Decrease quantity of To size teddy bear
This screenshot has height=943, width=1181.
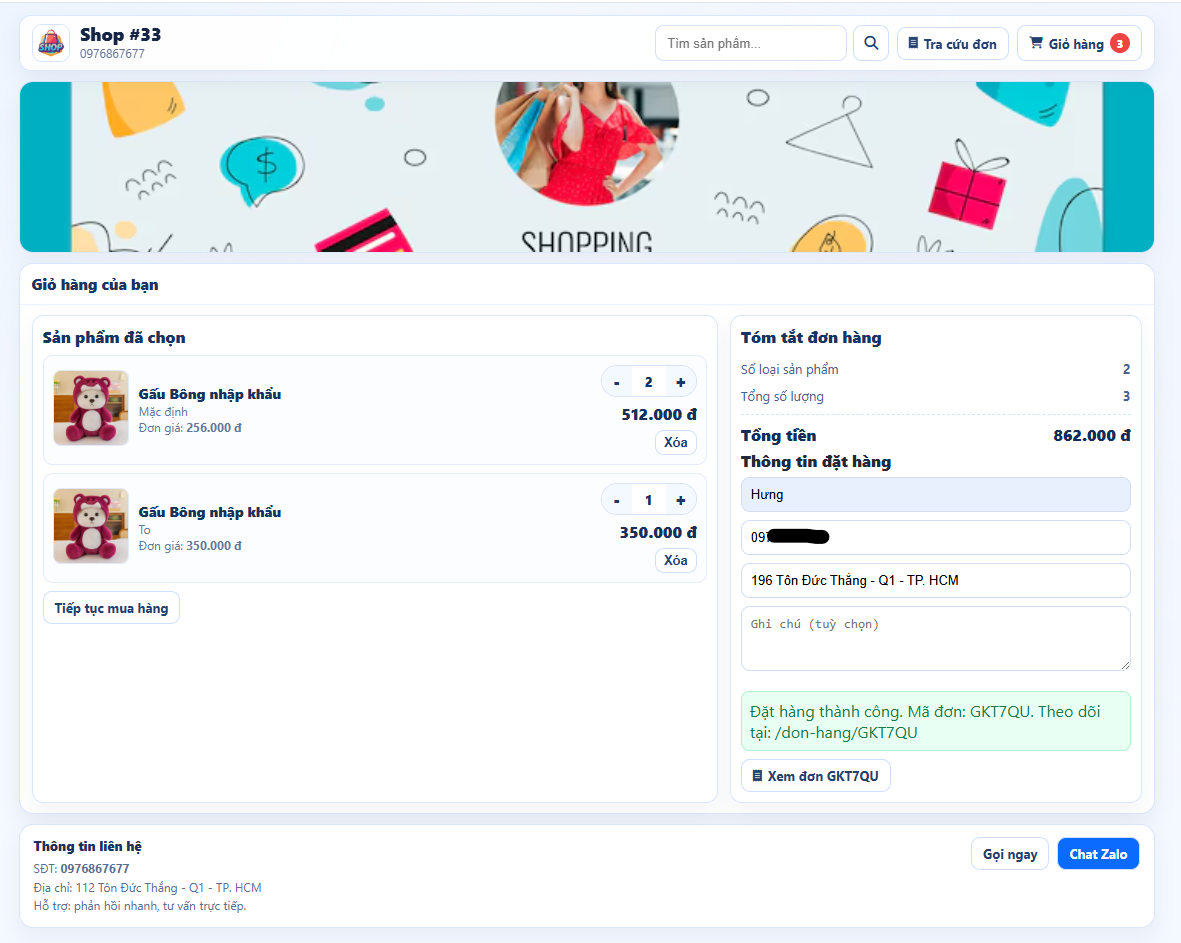point(617,500)
